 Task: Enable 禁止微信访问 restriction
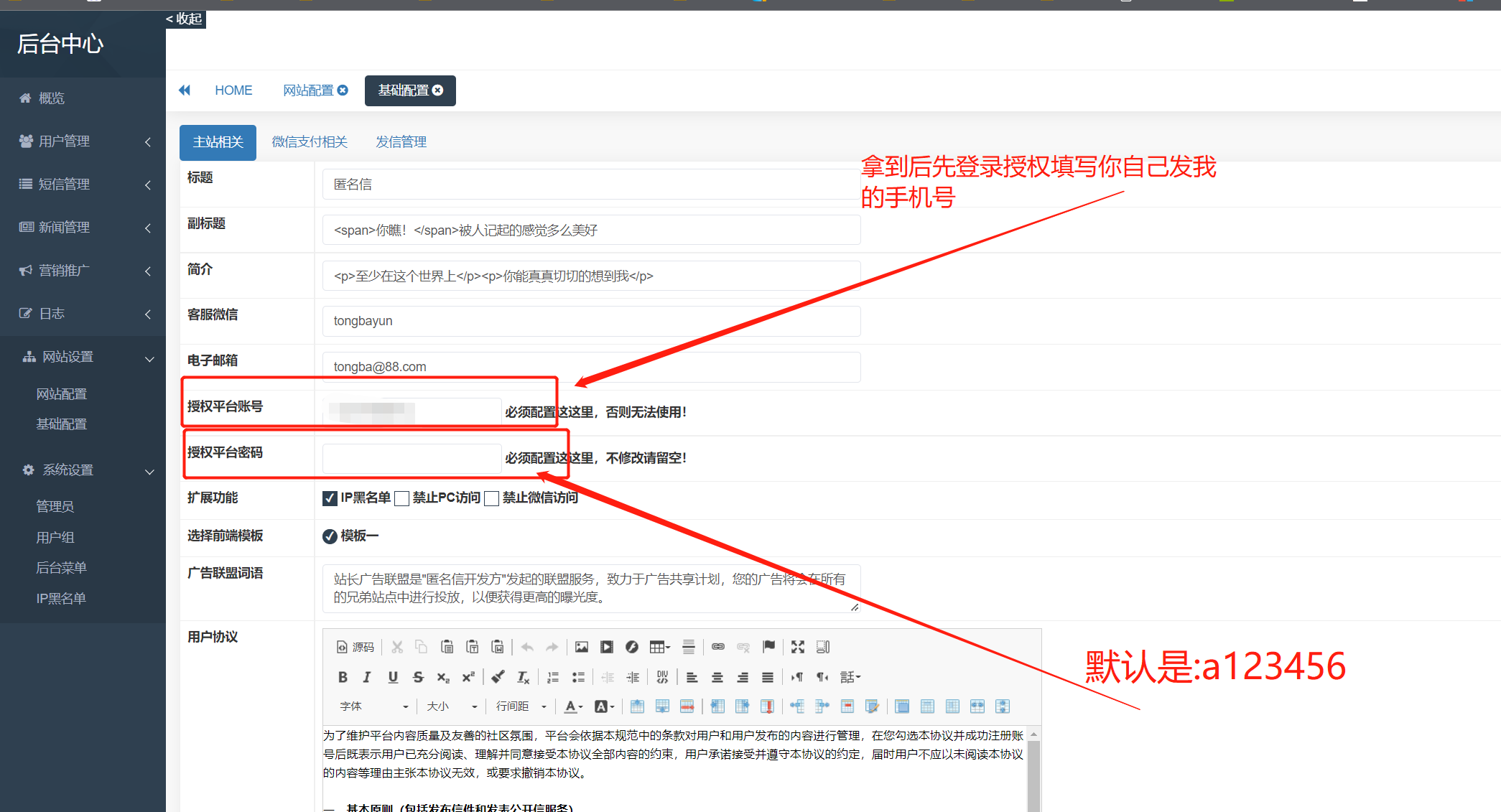(x=491, y=498)
